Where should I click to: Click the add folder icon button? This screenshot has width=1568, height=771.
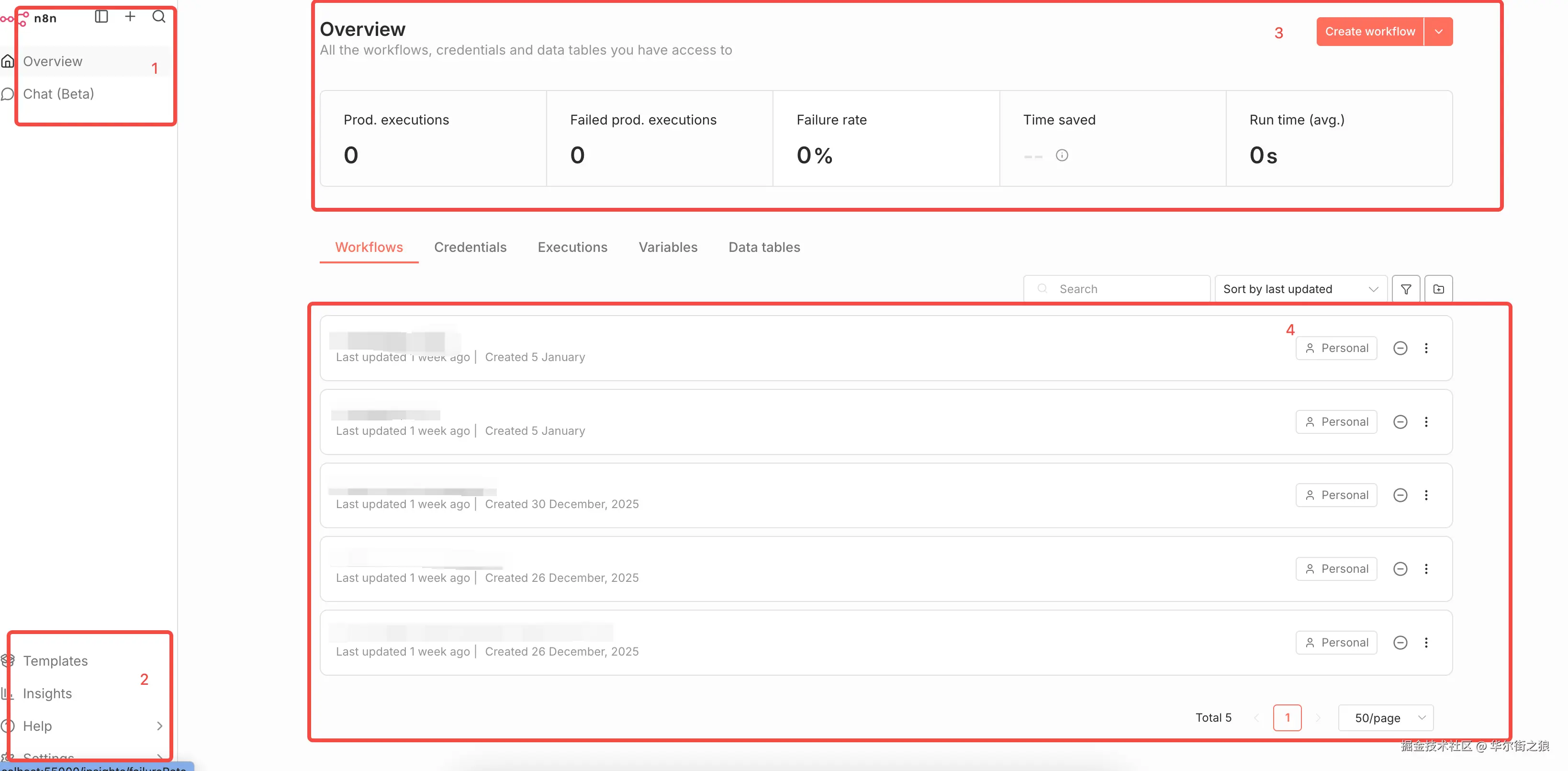(1438, 289)
